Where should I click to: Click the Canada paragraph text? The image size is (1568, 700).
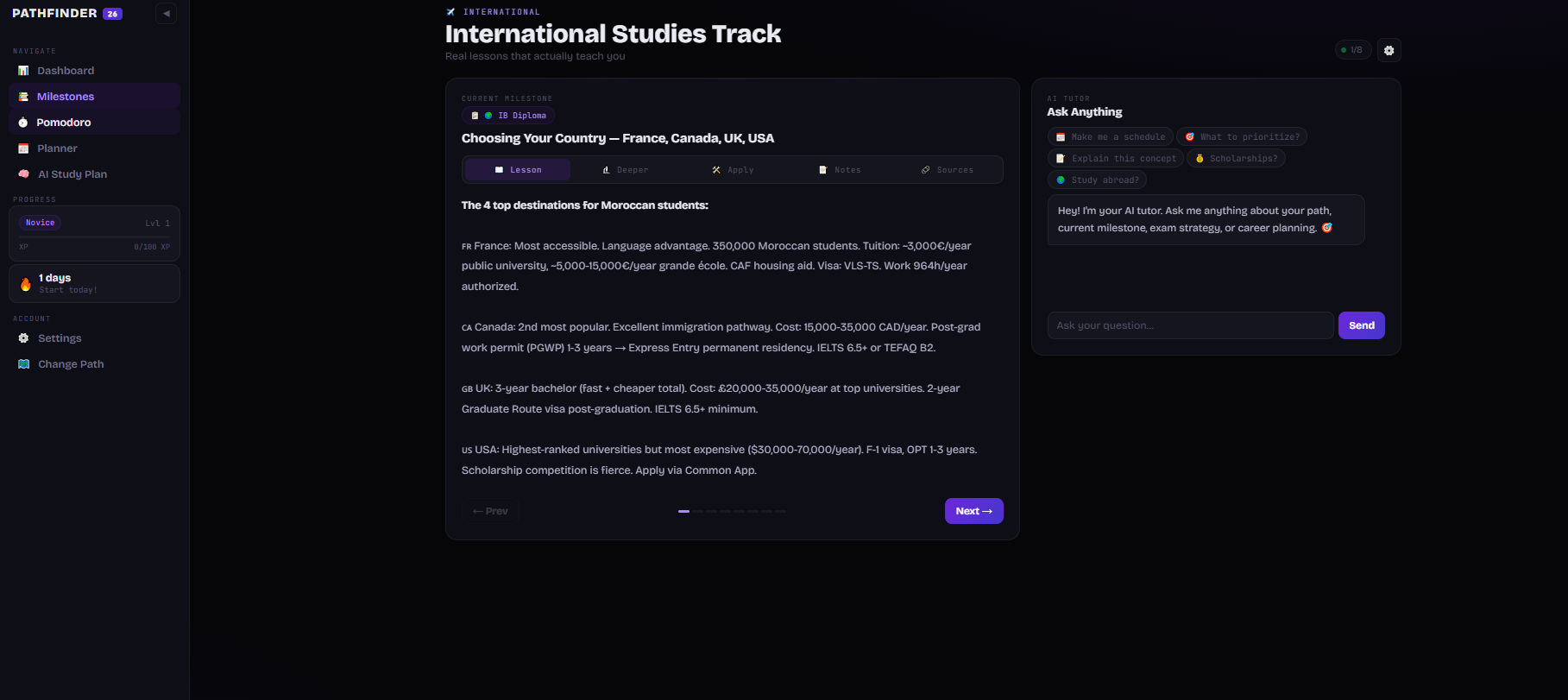(x=721, y=337)
